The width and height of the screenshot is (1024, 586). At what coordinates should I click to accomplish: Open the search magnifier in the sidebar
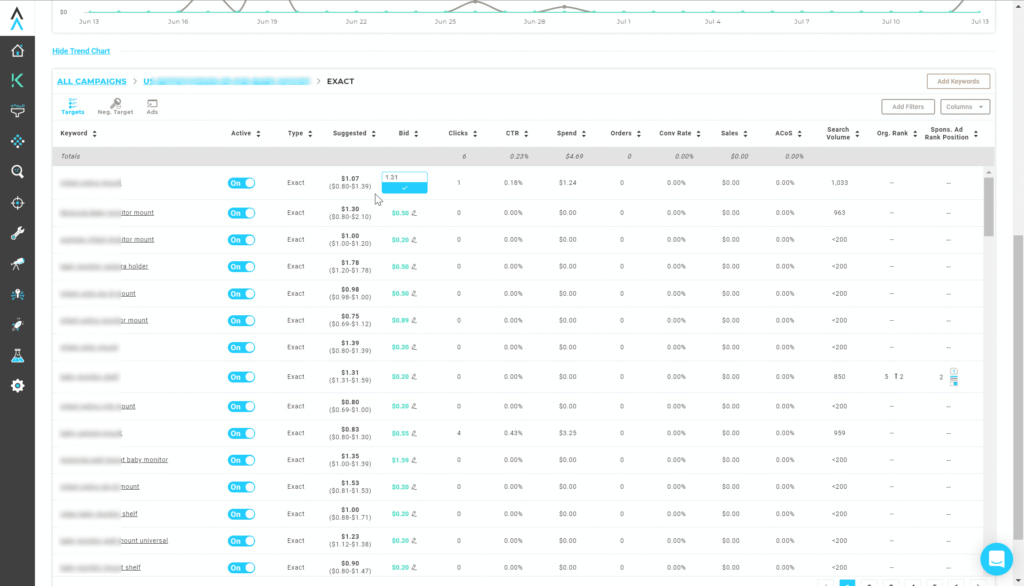[16, 171]
